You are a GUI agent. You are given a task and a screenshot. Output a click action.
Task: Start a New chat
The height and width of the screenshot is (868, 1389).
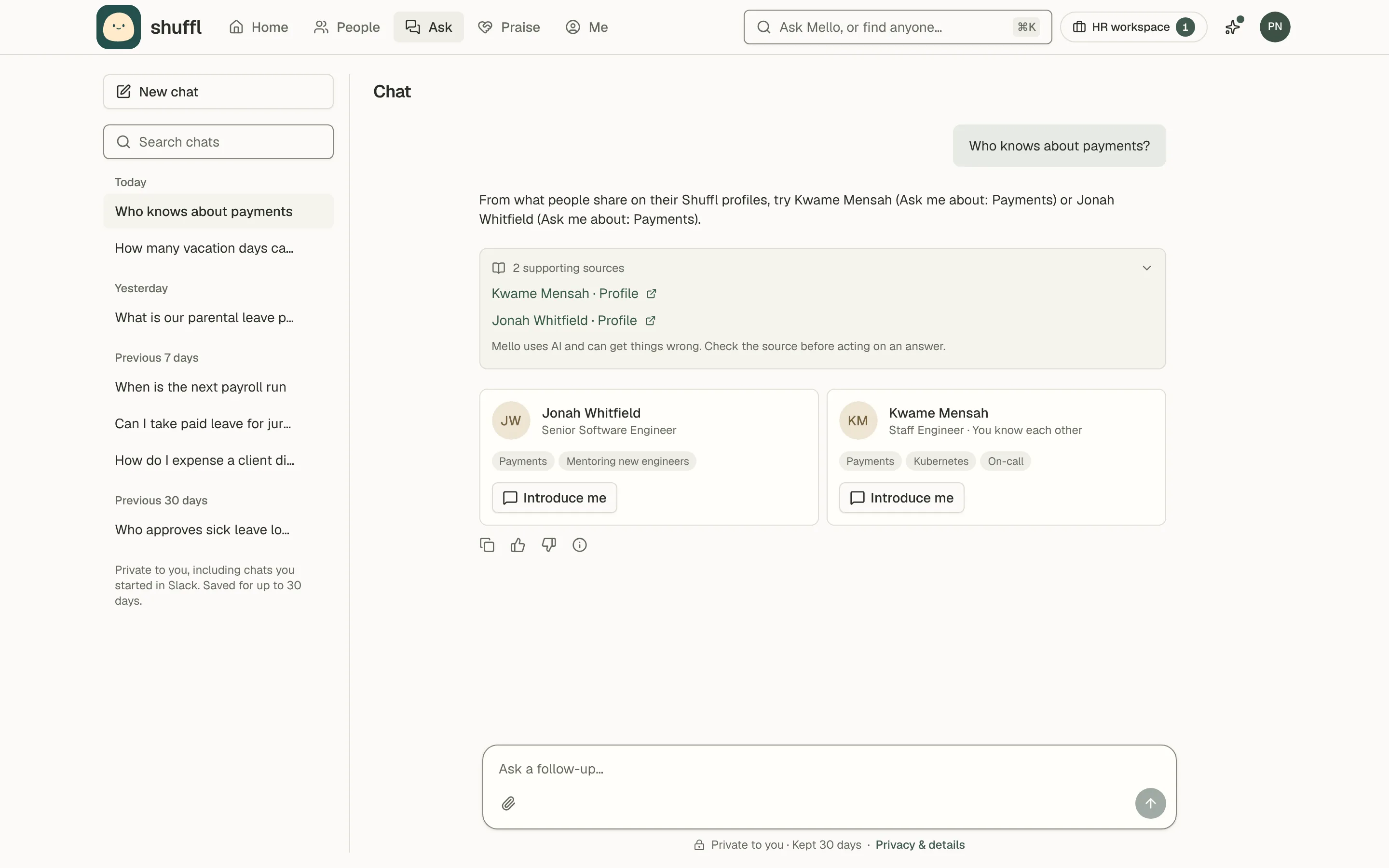click(x=218, y=92)
